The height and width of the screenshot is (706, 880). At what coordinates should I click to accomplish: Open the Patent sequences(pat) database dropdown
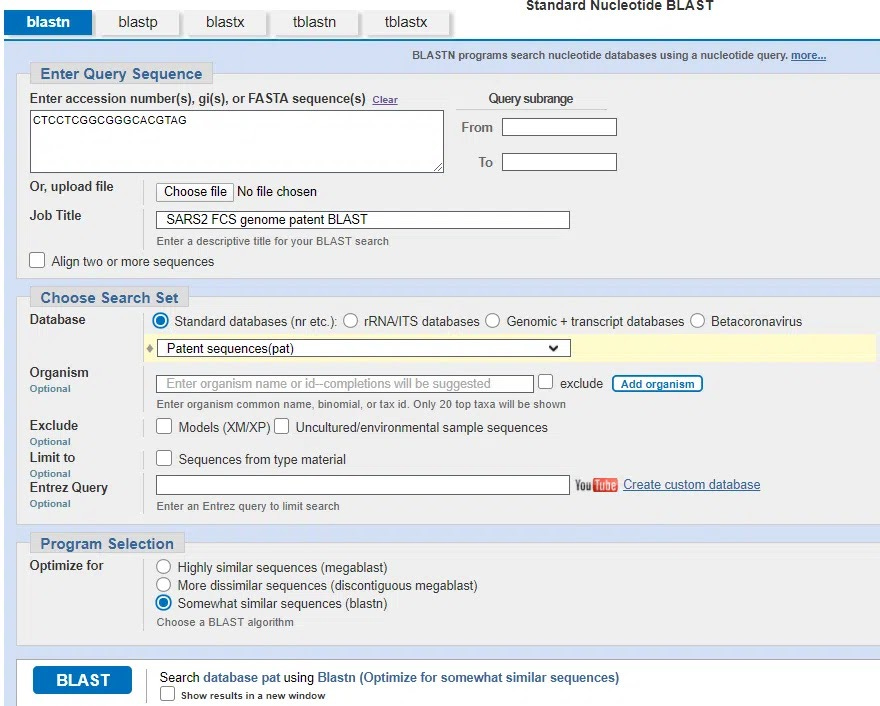[364, 349]
